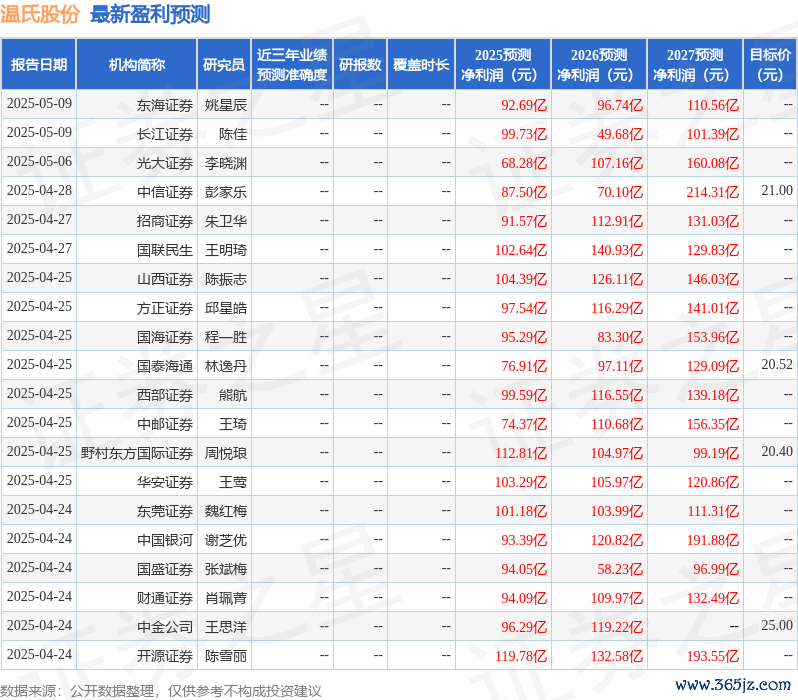The height and width of the screenshot is (700, 798).
Task: Click the 近三年业绩预测准确度 column header
Action: click(x=291, y=65)
